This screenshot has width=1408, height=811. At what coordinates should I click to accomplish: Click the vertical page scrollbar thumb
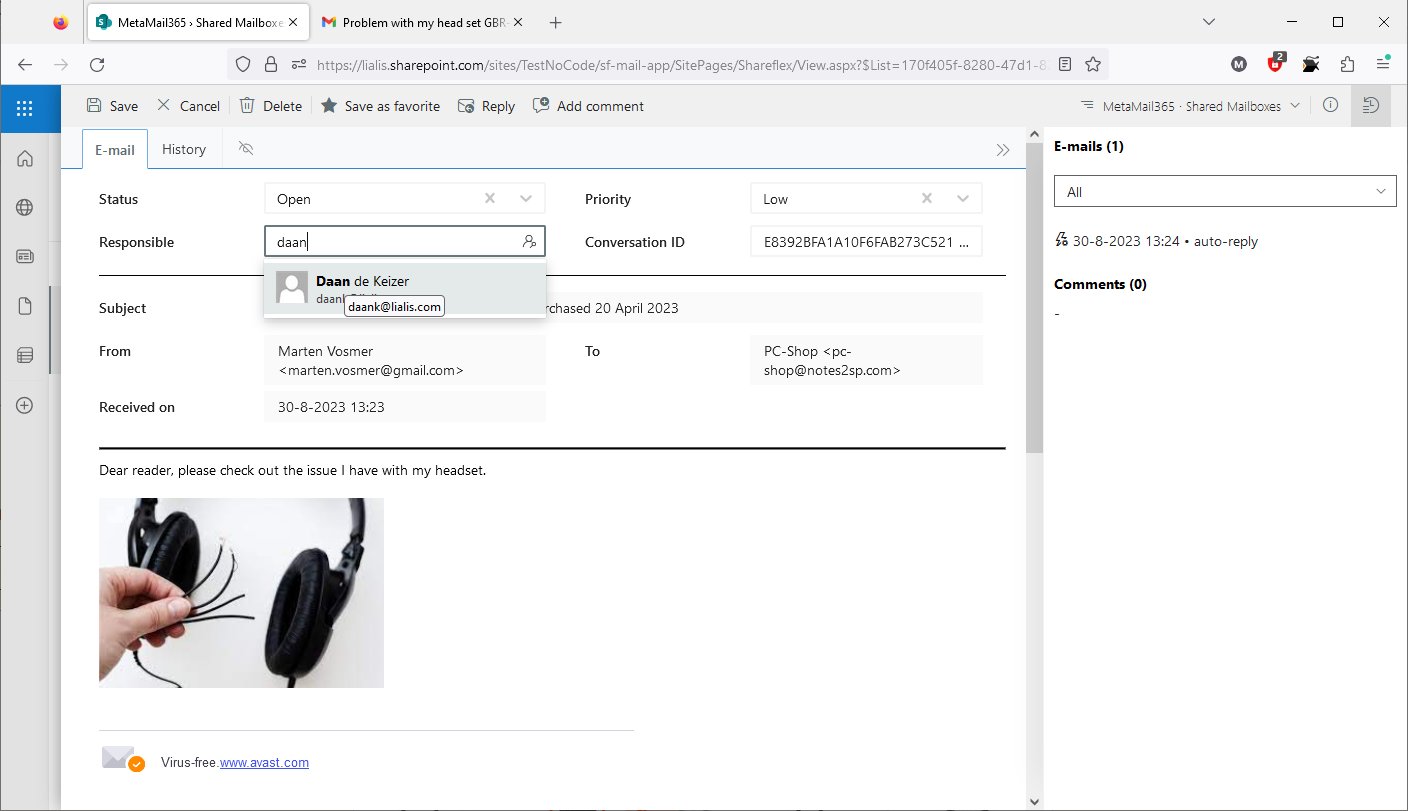(x=1034, y=296)
